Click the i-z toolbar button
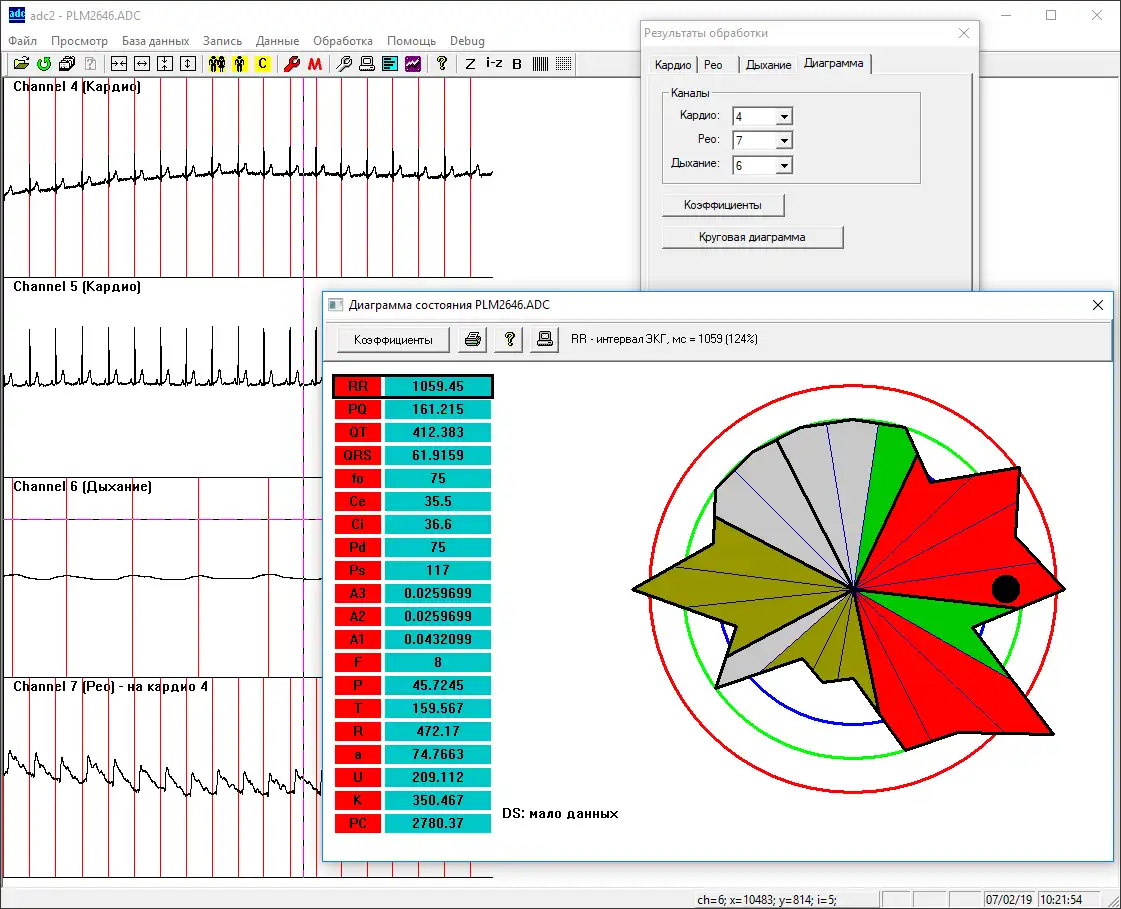The height and width of the screenshot is (909, 1121). pyautogui.click(x=494, y=64)
